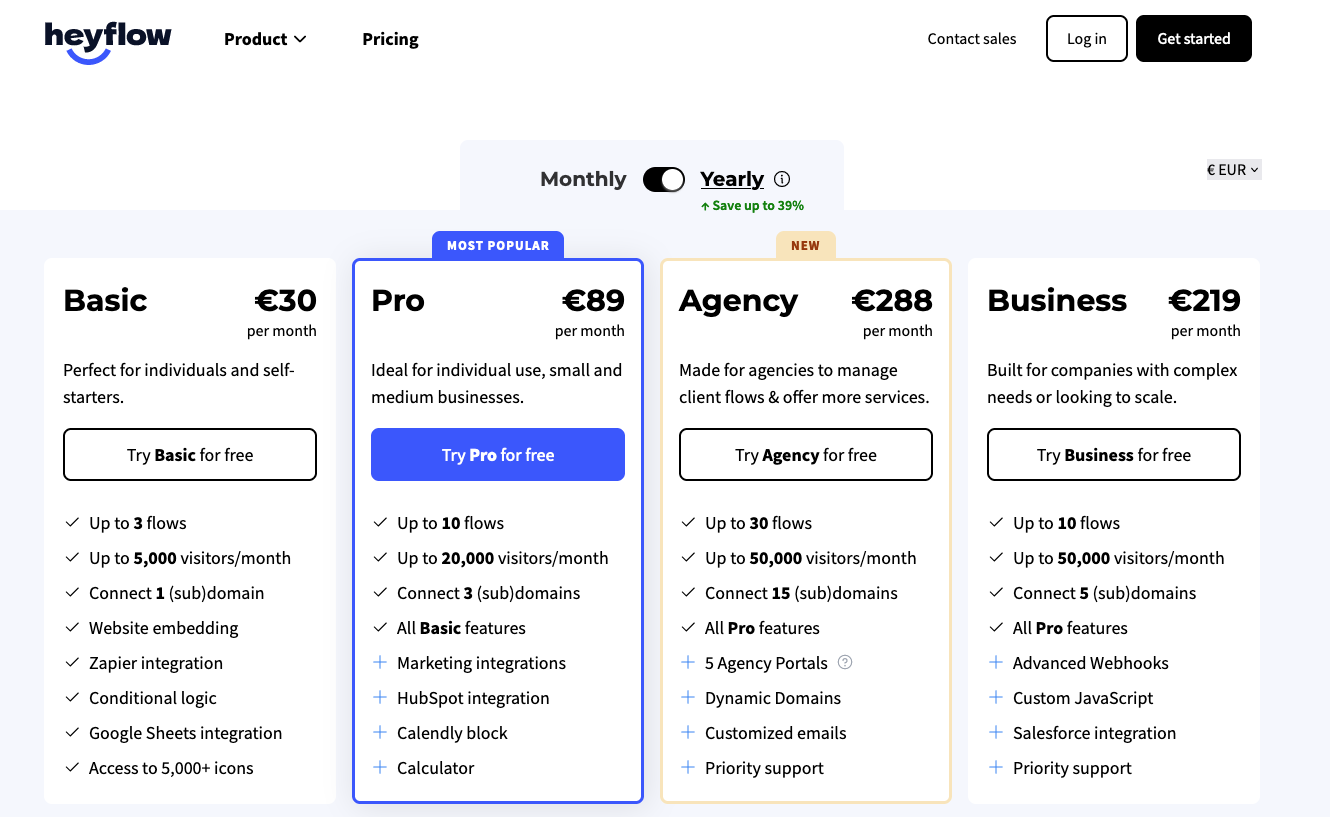Click the plus icon beside Salesforce integration
Image resolution: width=1330 pixels, height=817 pixels.
pyautogui.click(x=996, y=732)
